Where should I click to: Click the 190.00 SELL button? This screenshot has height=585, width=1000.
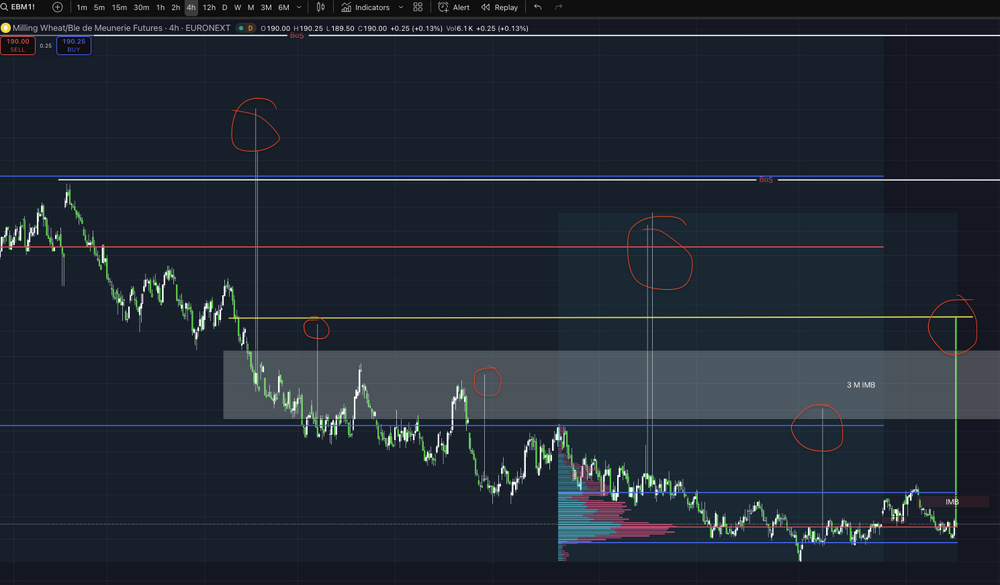pos(18,45)
